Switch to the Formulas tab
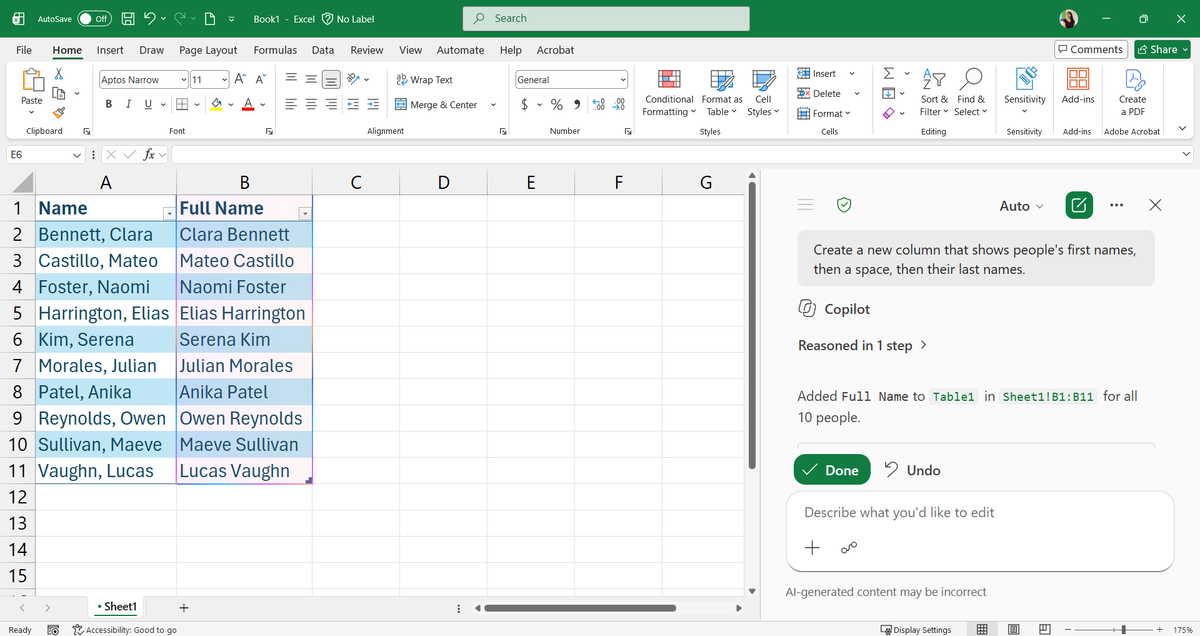The height and width of the screenshot is (636, 1200). coord(275,50)
